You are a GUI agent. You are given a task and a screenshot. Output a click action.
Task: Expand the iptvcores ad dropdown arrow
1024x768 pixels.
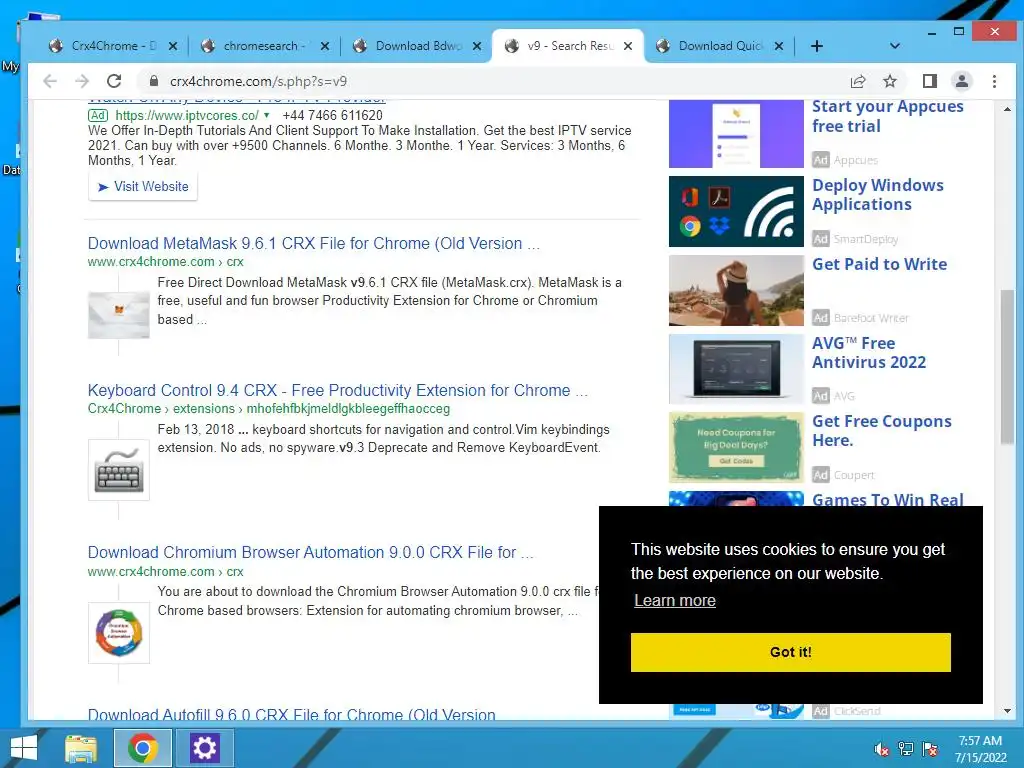click(266, 115)
